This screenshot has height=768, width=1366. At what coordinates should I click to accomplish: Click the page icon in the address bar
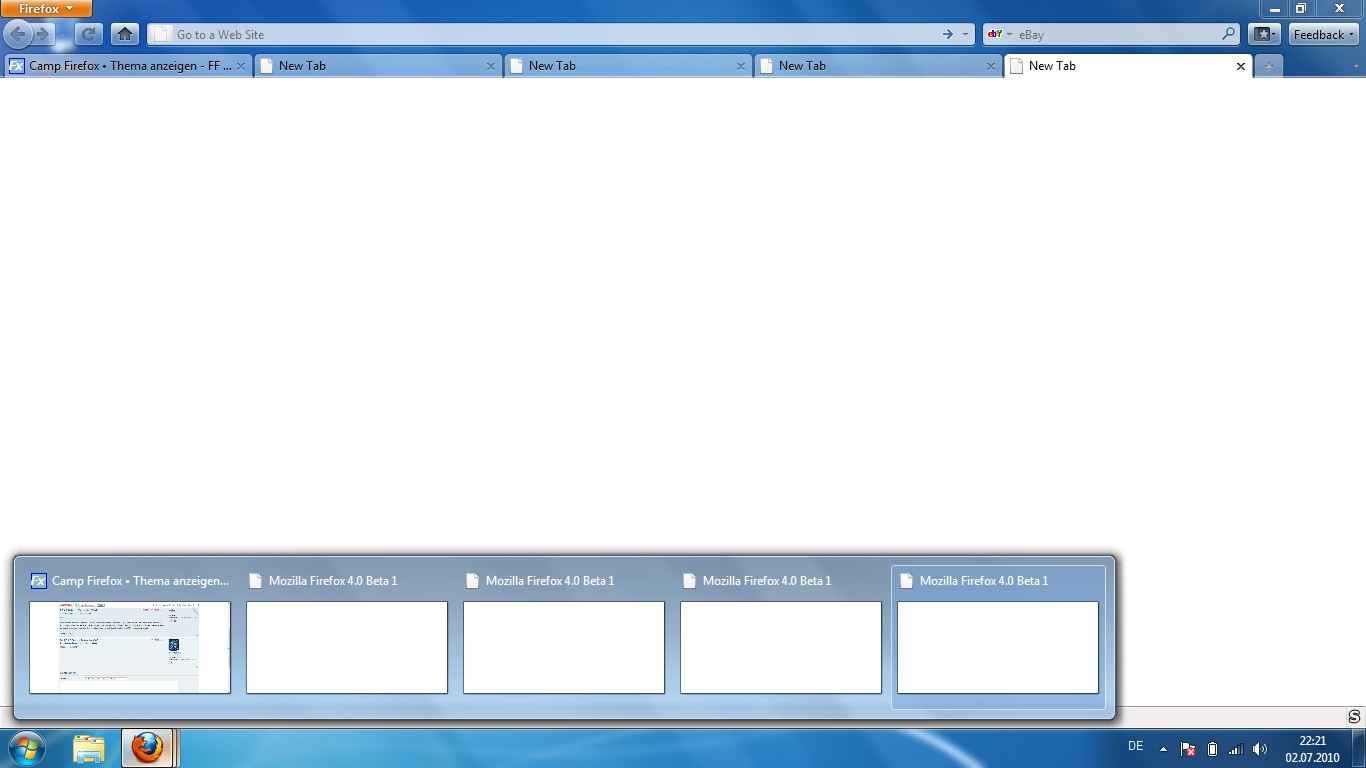click(160, 34)
